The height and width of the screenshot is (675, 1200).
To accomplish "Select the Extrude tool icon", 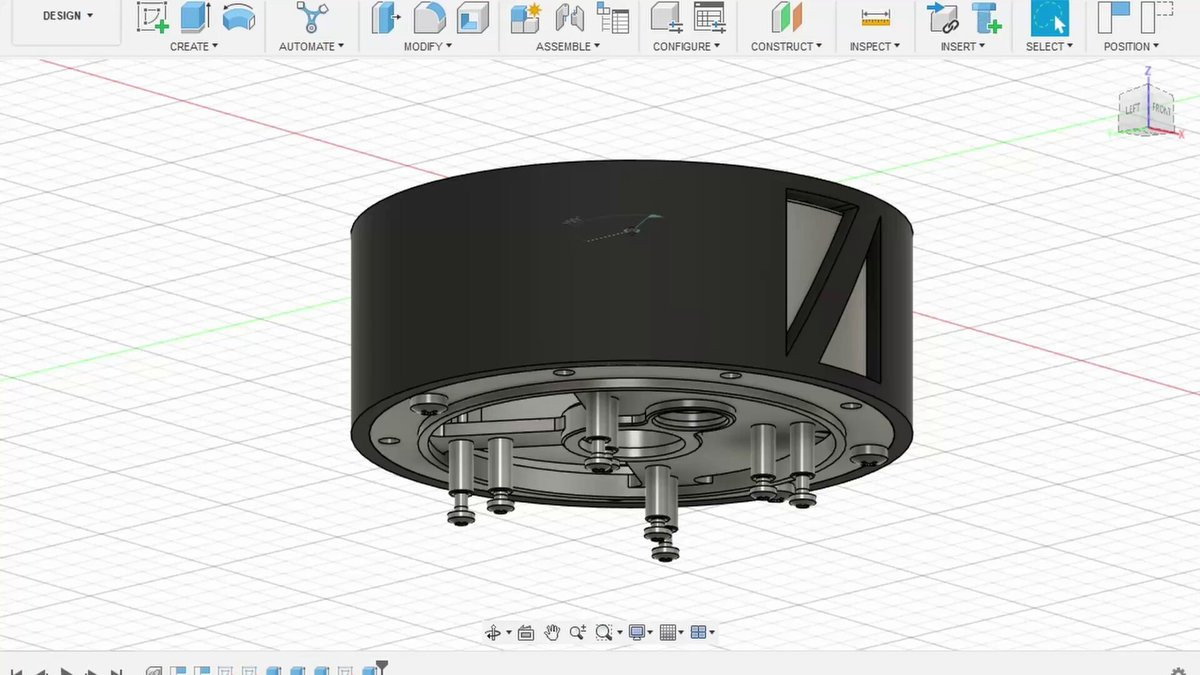I will tap(195, 18).
